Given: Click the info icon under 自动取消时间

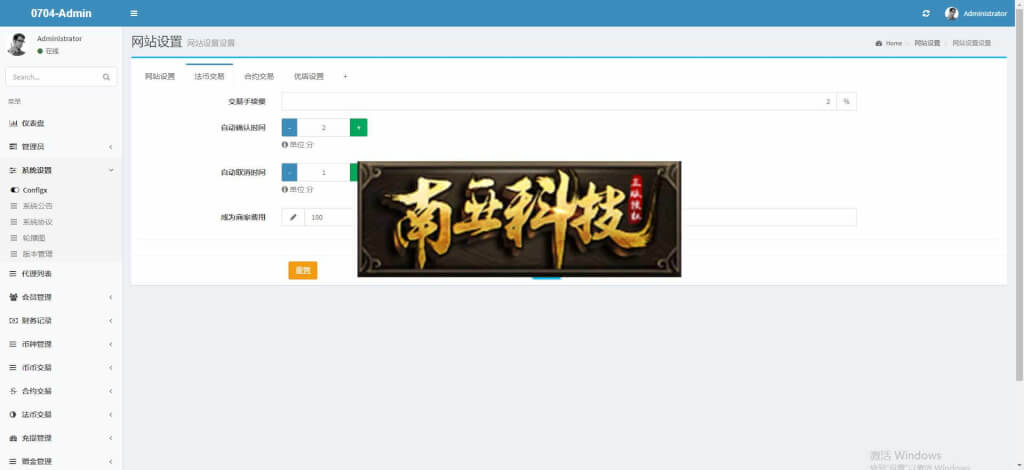Looking at the screenshot, I should coord(285,189).
